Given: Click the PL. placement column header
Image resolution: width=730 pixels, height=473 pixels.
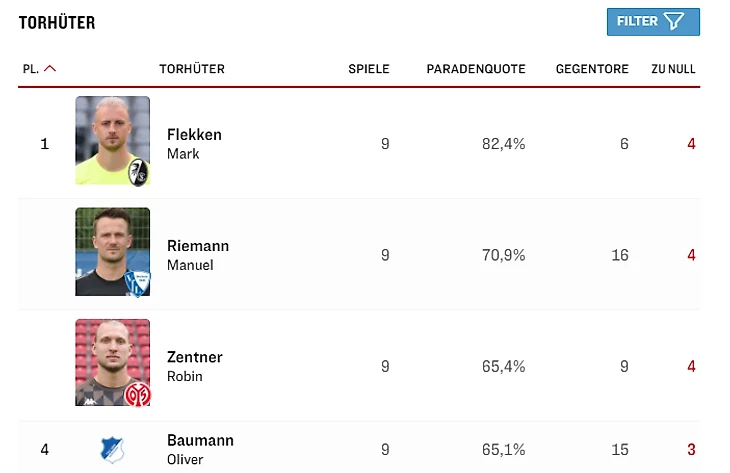Looking at the screenshot, I should click(31, 69).
